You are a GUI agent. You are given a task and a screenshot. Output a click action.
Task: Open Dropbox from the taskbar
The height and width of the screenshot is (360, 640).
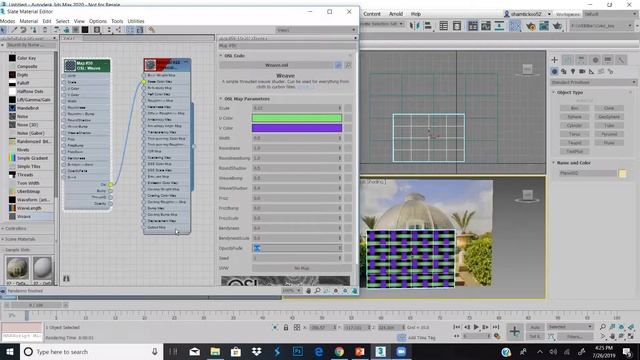pos(256,351)
